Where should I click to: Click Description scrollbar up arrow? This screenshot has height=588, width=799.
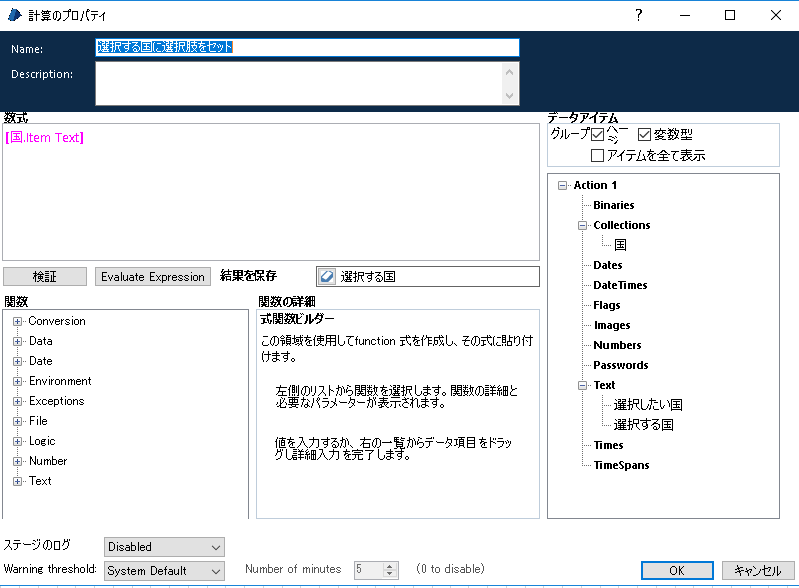pyautogui.click(x=510, y=72)
